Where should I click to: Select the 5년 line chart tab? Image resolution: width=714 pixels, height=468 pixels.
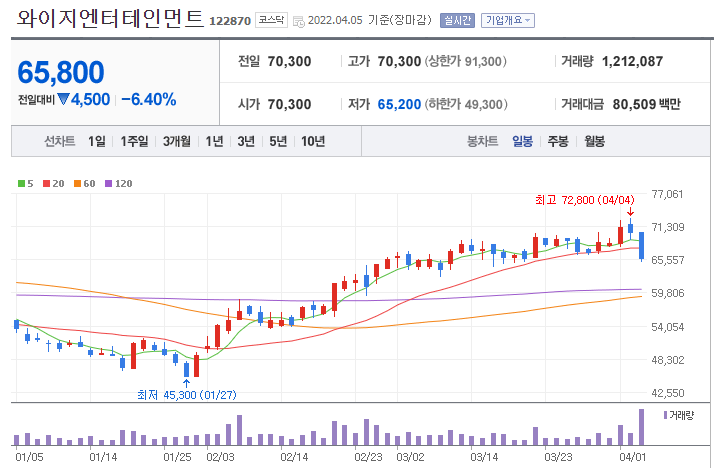point(278,141)
